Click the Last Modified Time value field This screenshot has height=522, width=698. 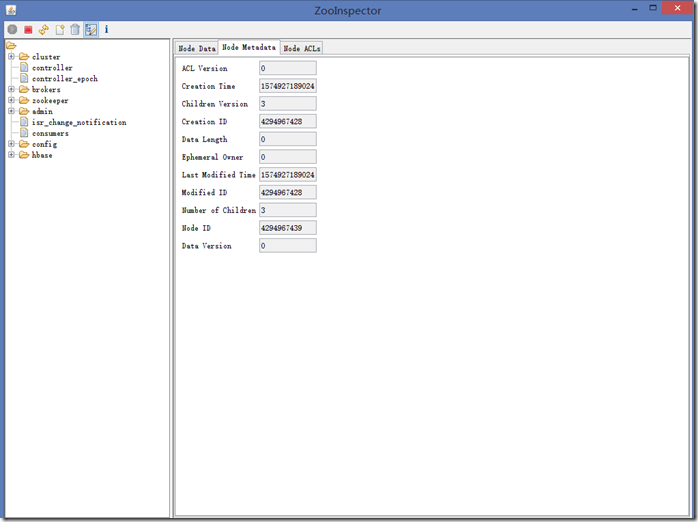[x=288, y=175]
